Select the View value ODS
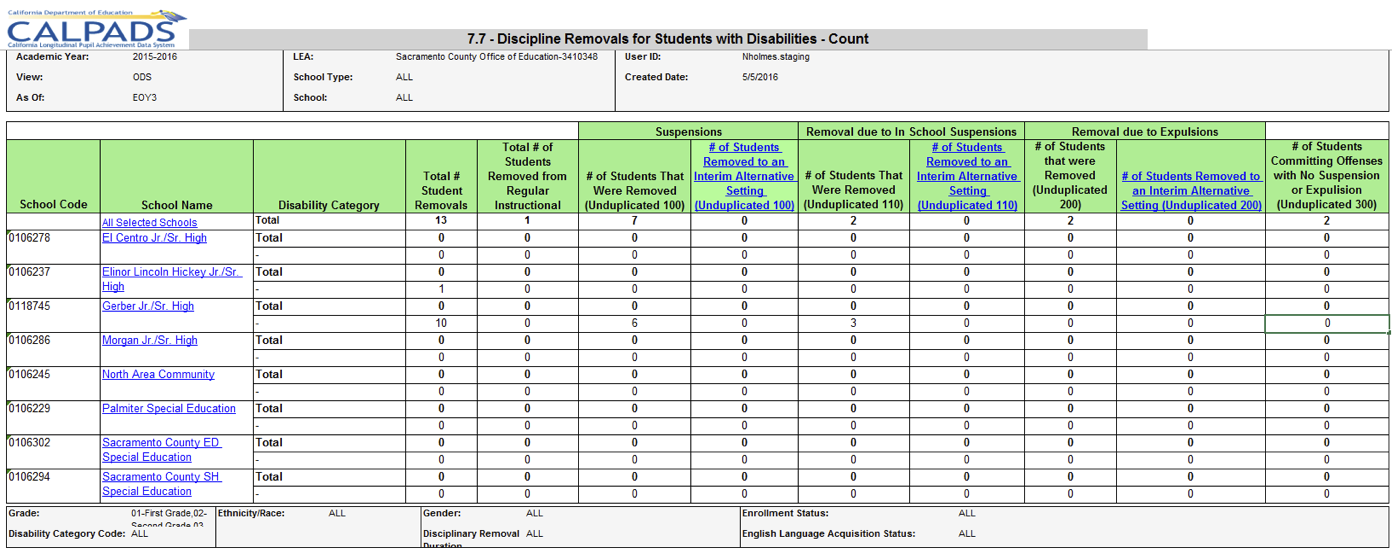 pos(143,77)
